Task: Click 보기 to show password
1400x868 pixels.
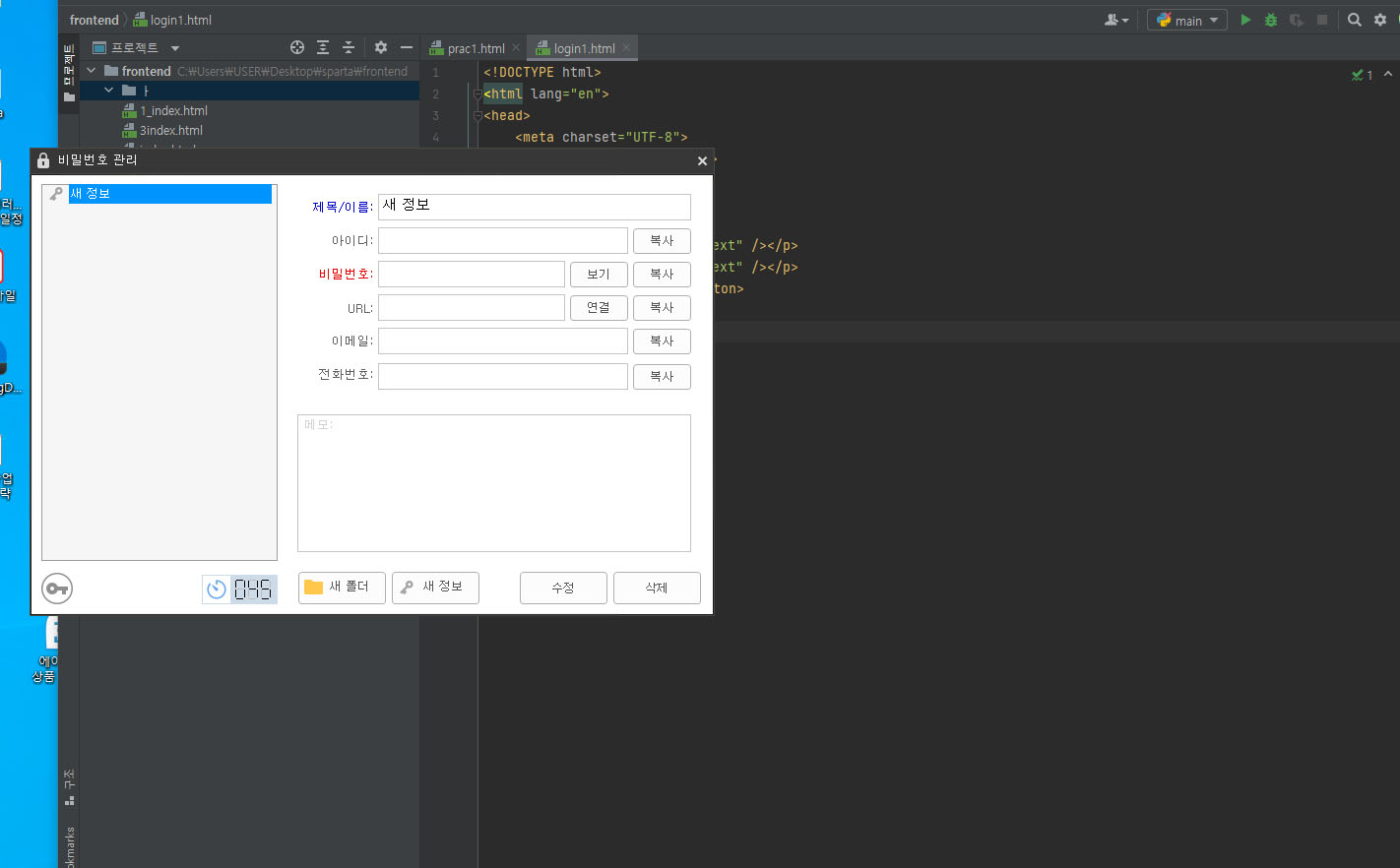Action: pyautogui.click(x=599, y=275)
